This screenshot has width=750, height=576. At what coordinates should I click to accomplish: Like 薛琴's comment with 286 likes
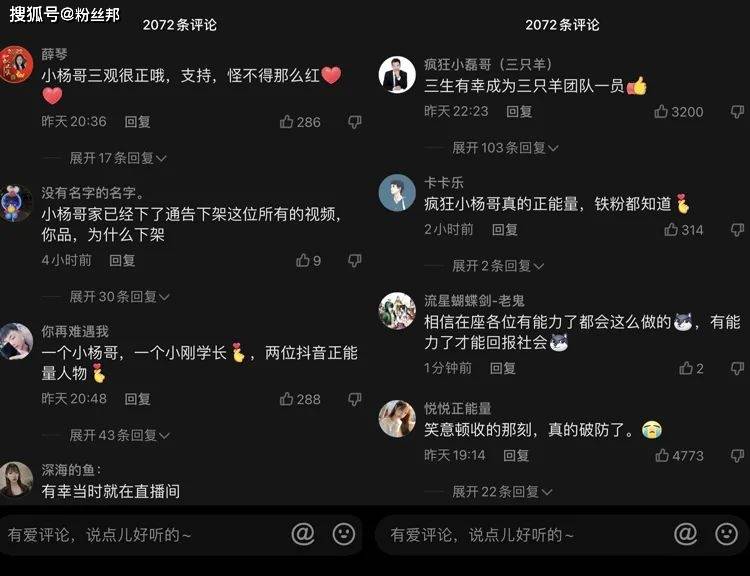[286, 122]
